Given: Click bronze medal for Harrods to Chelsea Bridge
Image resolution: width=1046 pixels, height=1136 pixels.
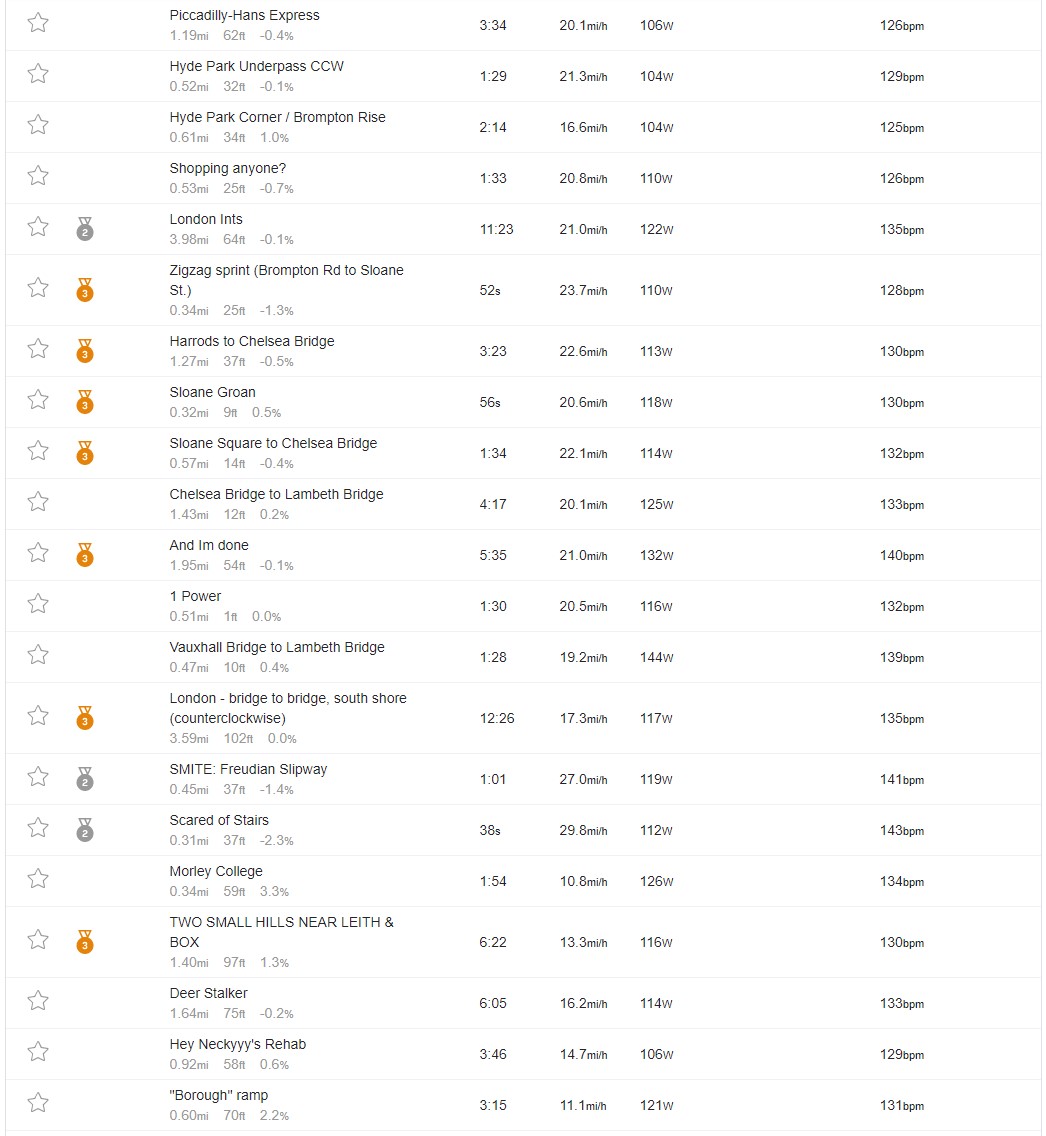Looking at the screenshot, I should [x=85, y=351].
